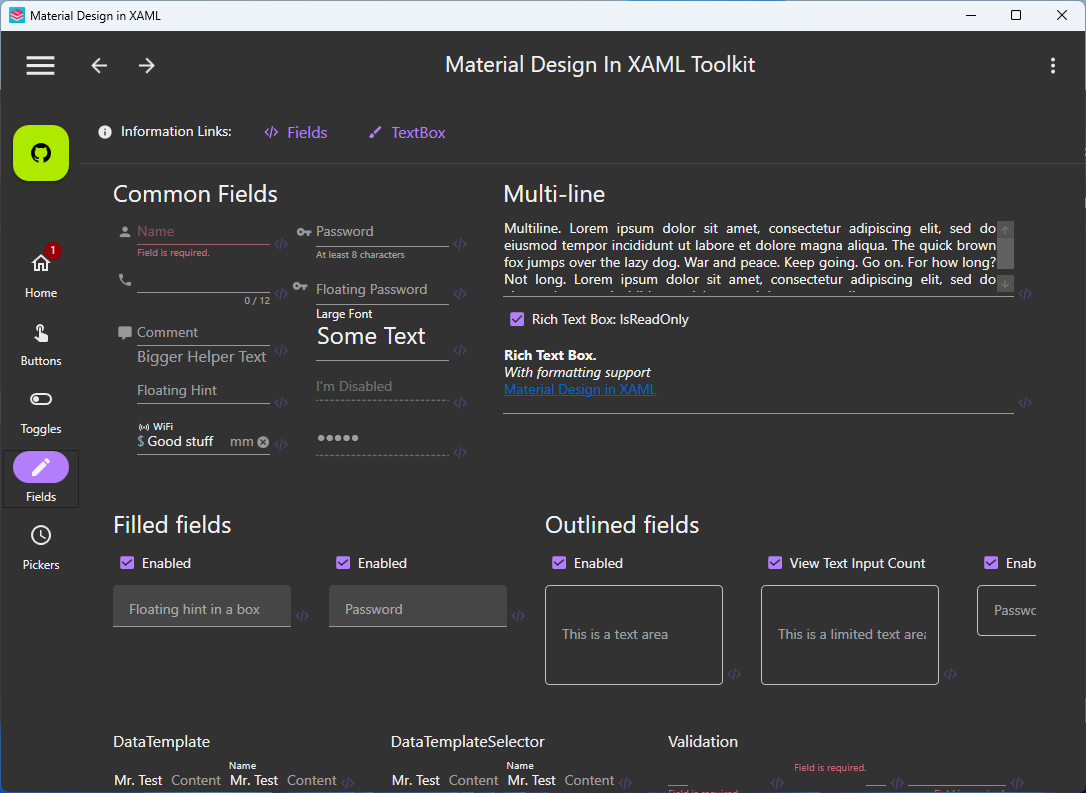This screenshot has height=793, width=1086.
Task: View XAML code for filled Password field
Action: 518,615
